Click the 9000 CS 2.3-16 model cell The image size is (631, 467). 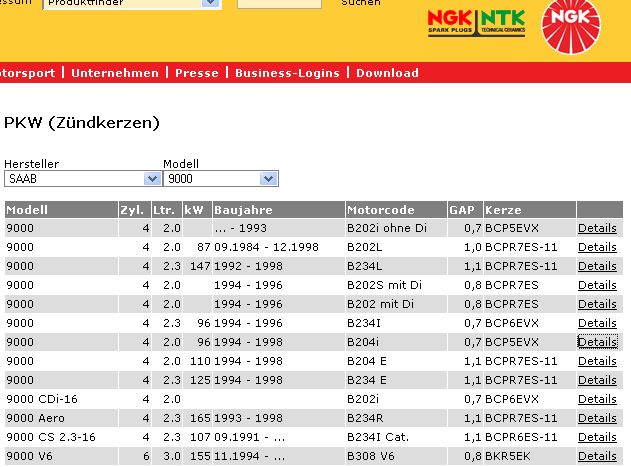click(61, 437)
